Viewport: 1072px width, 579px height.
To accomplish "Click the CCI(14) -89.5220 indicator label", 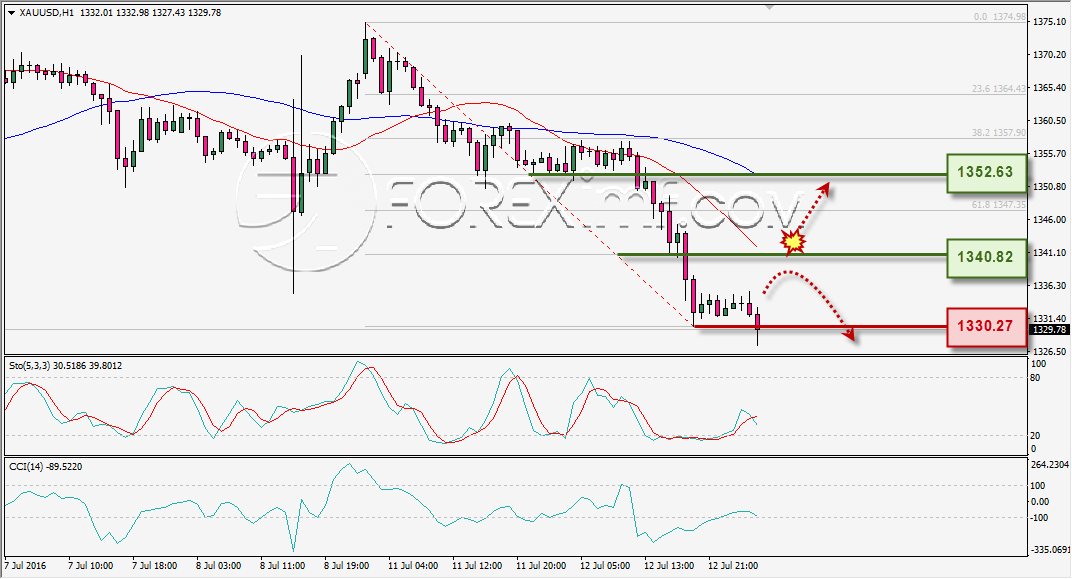I will click(45, 466).
